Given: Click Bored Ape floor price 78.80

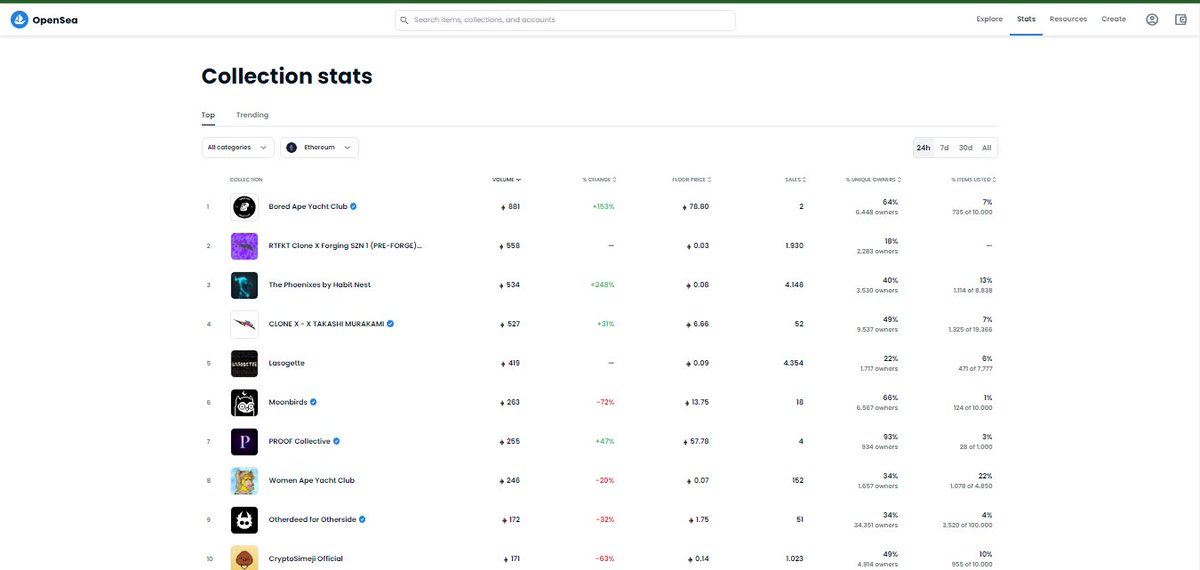Looking at the screenshot, I should pos(698,207).
